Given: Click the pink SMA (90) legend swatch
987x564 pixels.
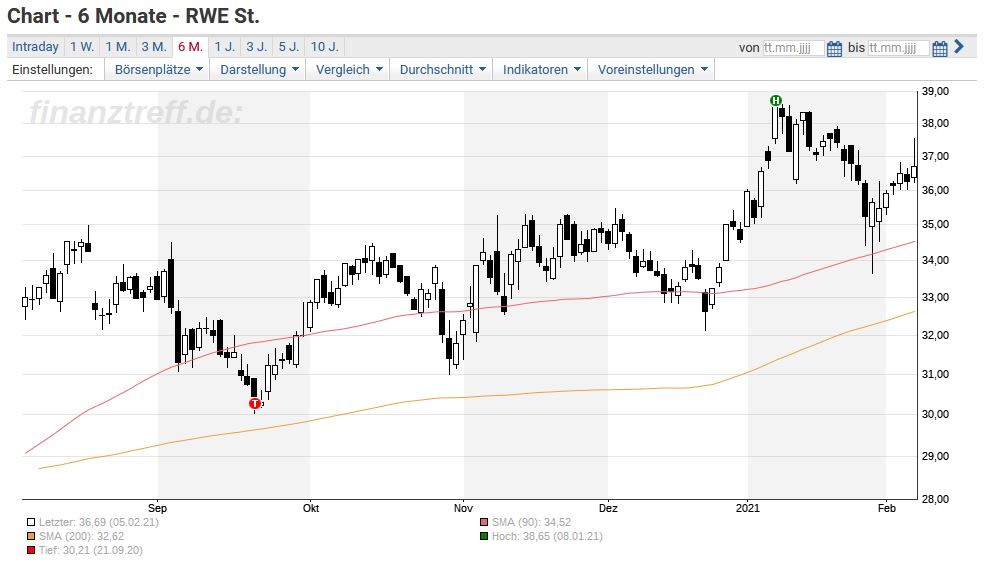Looking at the screenshot, I should coord(483,522).
